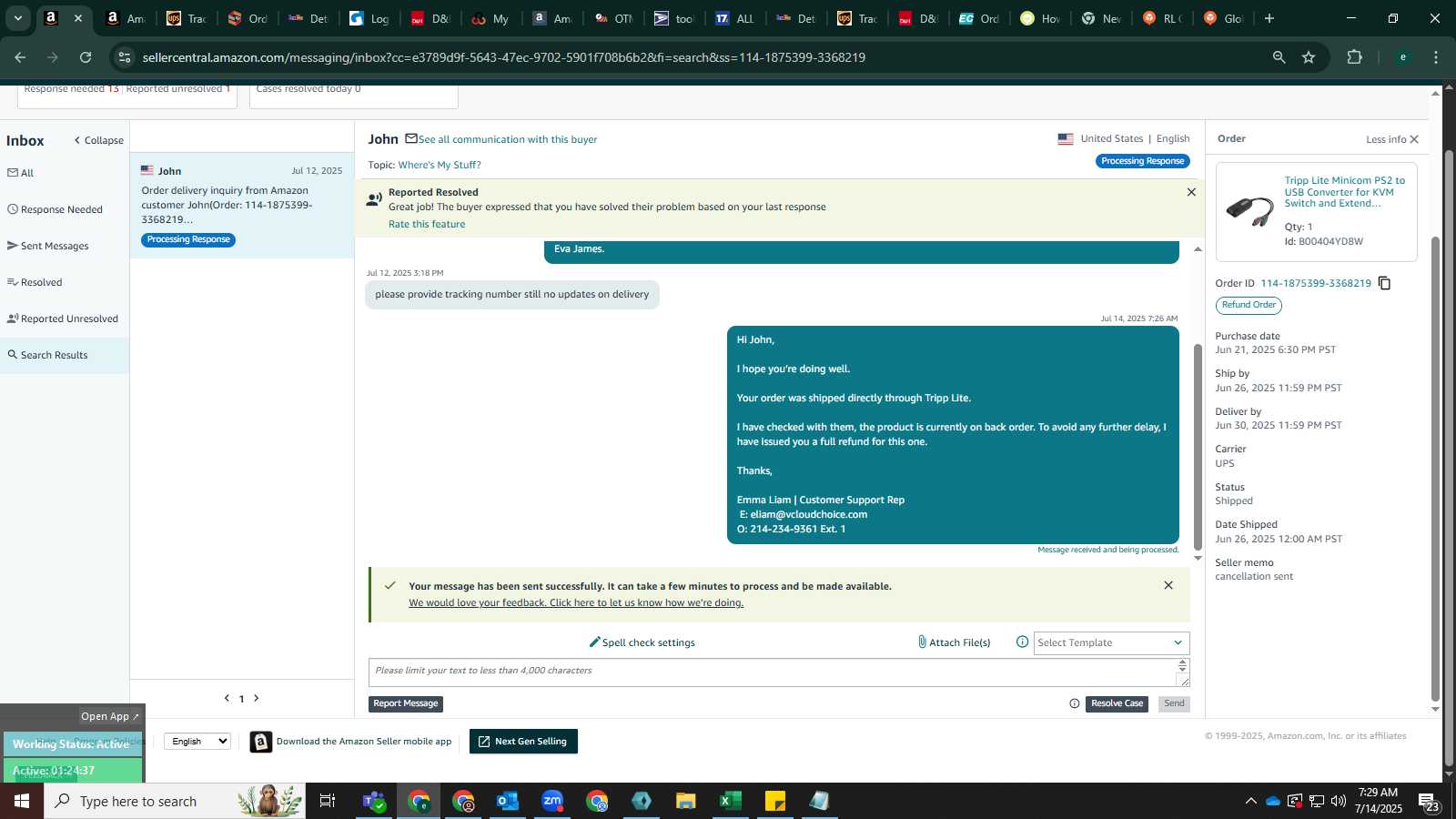Open Outlook from the taskbar
This screenshot has width=1456, height=819.
tap(507, 801)
